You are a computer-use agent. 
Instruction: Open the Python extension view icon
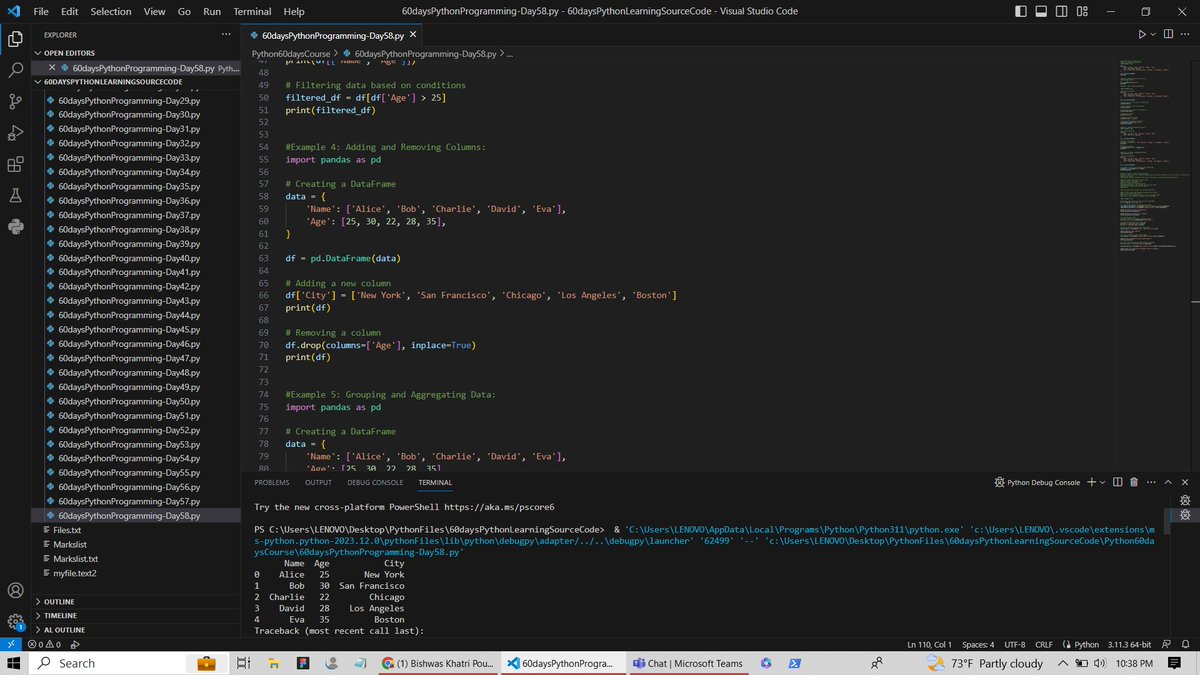point(15,226)
